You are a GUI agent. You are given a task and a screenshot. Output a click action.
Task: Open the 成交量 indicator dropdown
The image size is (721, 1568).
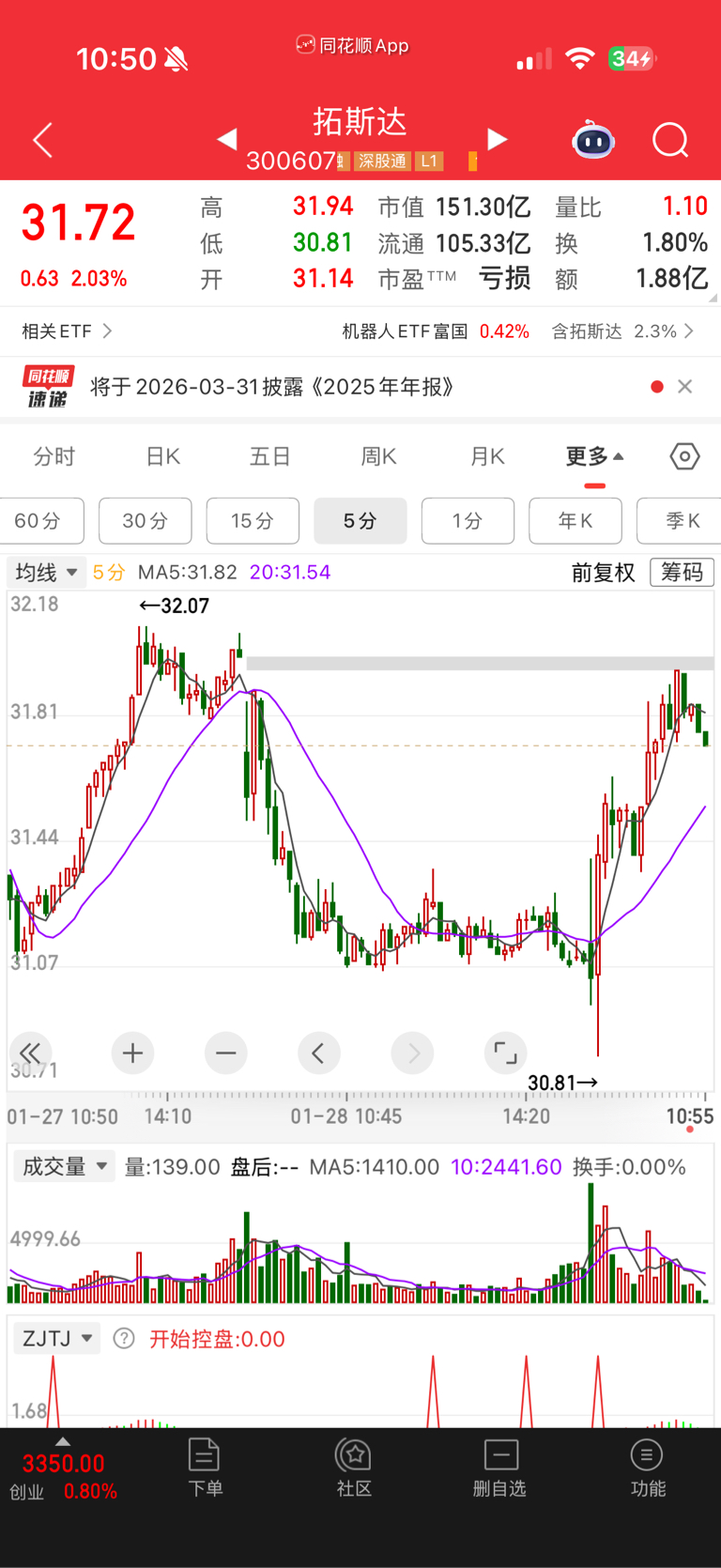tap(64, 1167)
